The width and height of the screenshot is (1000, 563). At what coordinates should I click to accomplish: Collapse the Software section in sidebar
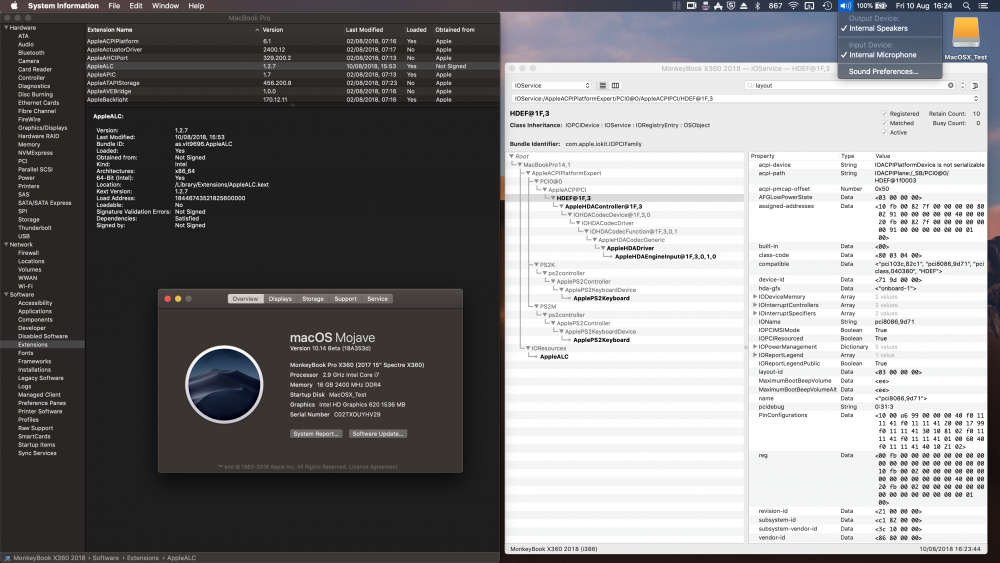(x=6, y=295)
